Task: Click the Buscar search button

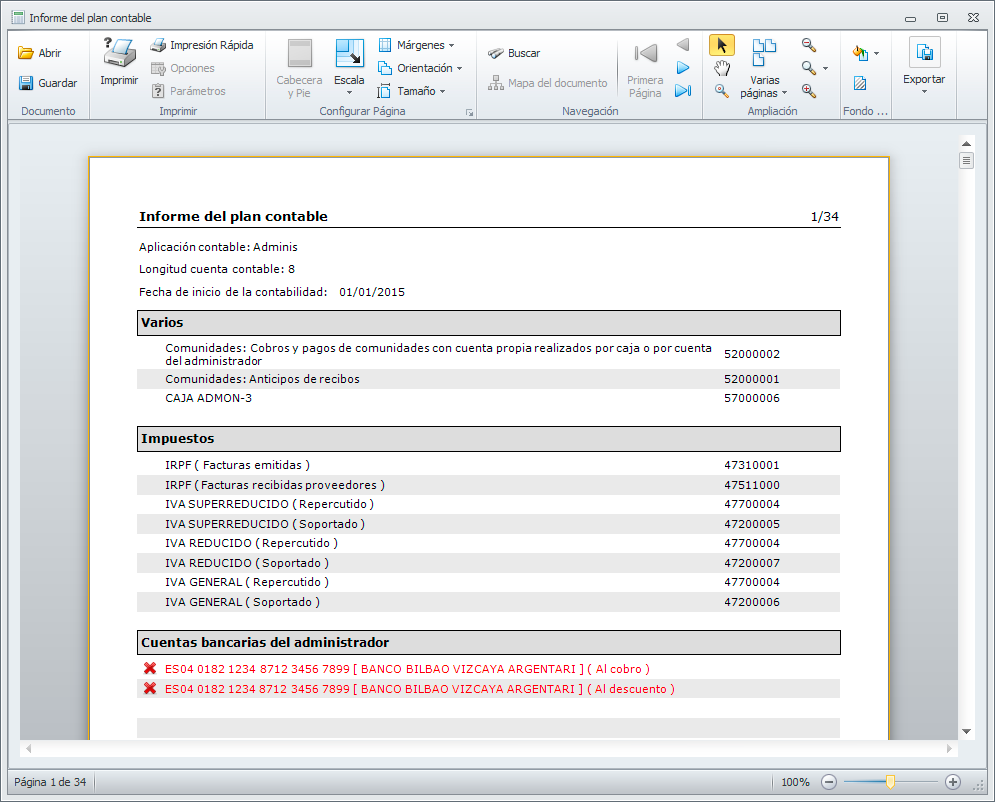Action: 514,53
